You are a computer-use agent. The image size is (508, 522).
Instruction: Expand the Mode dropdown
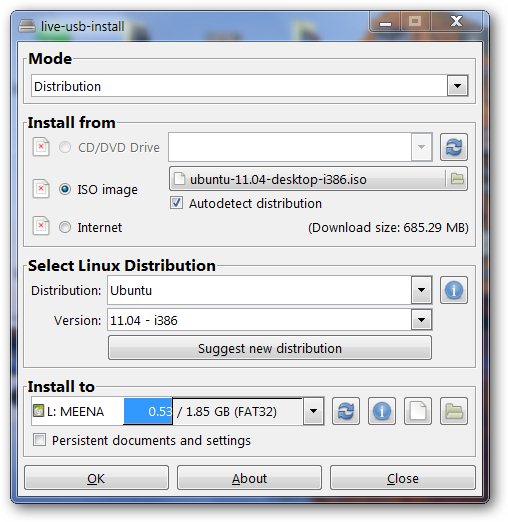[x=457, y=86]
